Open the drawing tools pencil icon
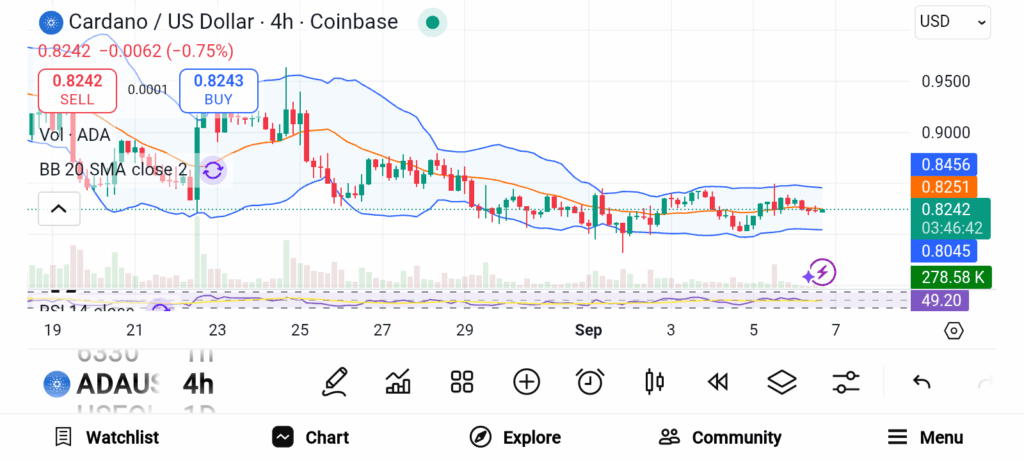1024x461 pixels. [x=335, y=381]
